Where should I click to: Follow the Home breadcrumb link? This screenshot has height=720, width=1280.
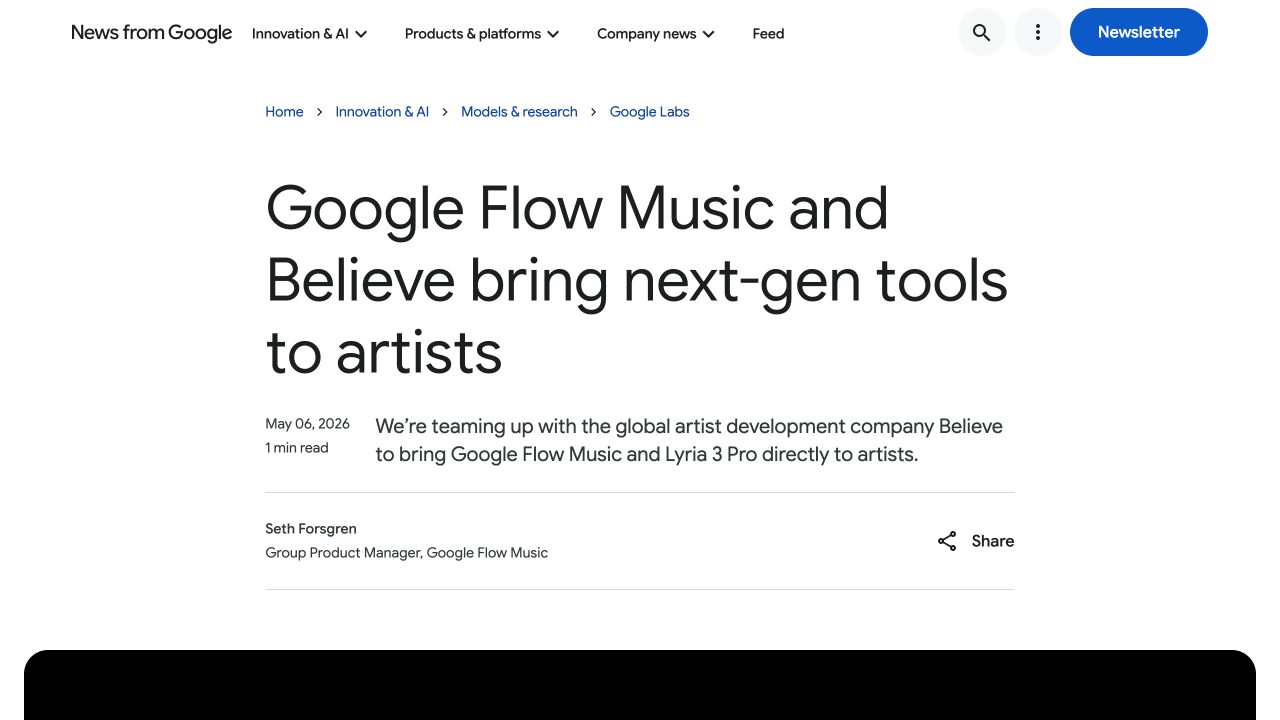point(284,112)
